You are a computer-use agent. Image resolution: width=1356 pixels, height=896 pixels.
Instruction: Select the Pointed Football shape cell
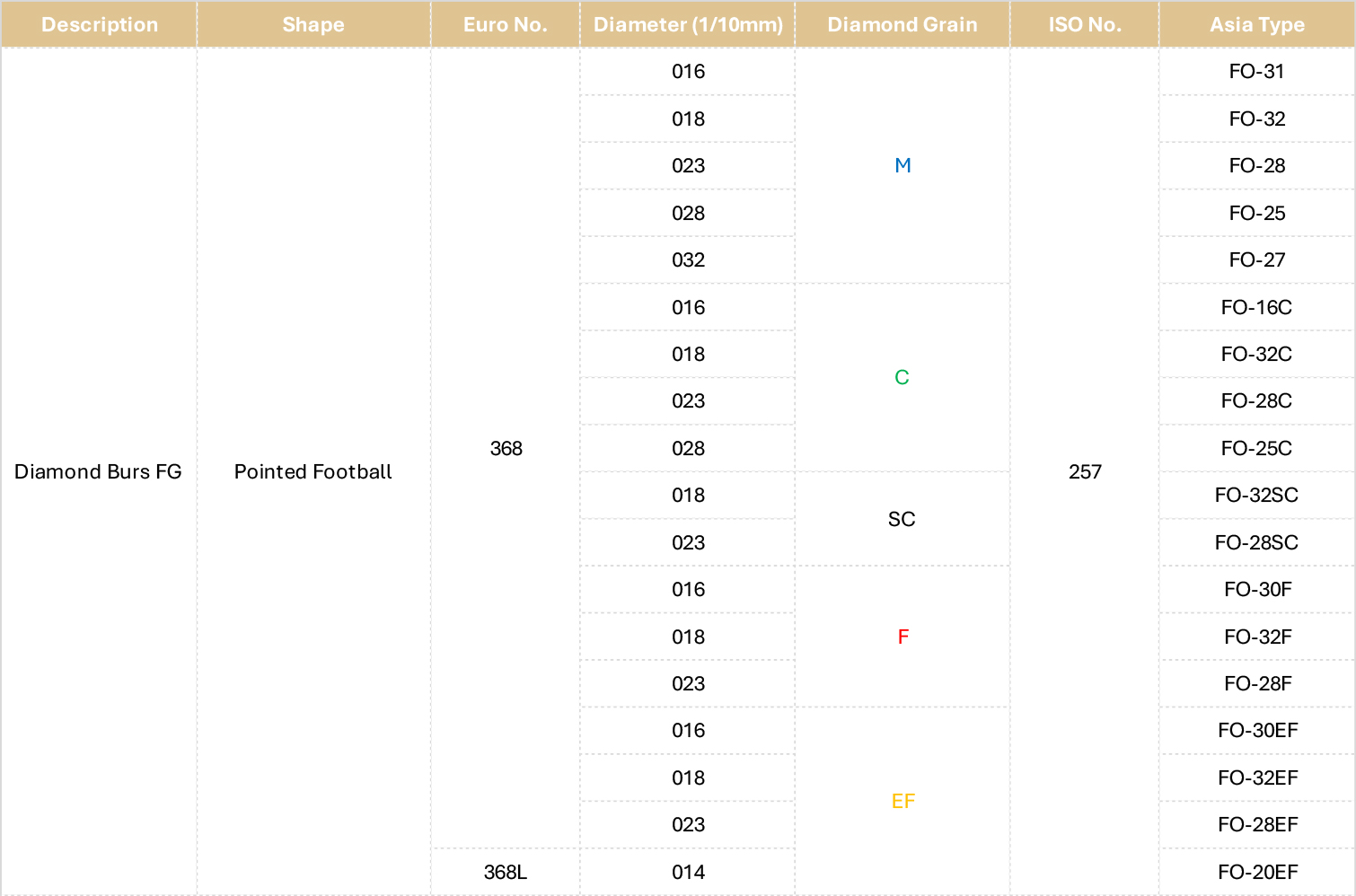[x=313, y=471]
